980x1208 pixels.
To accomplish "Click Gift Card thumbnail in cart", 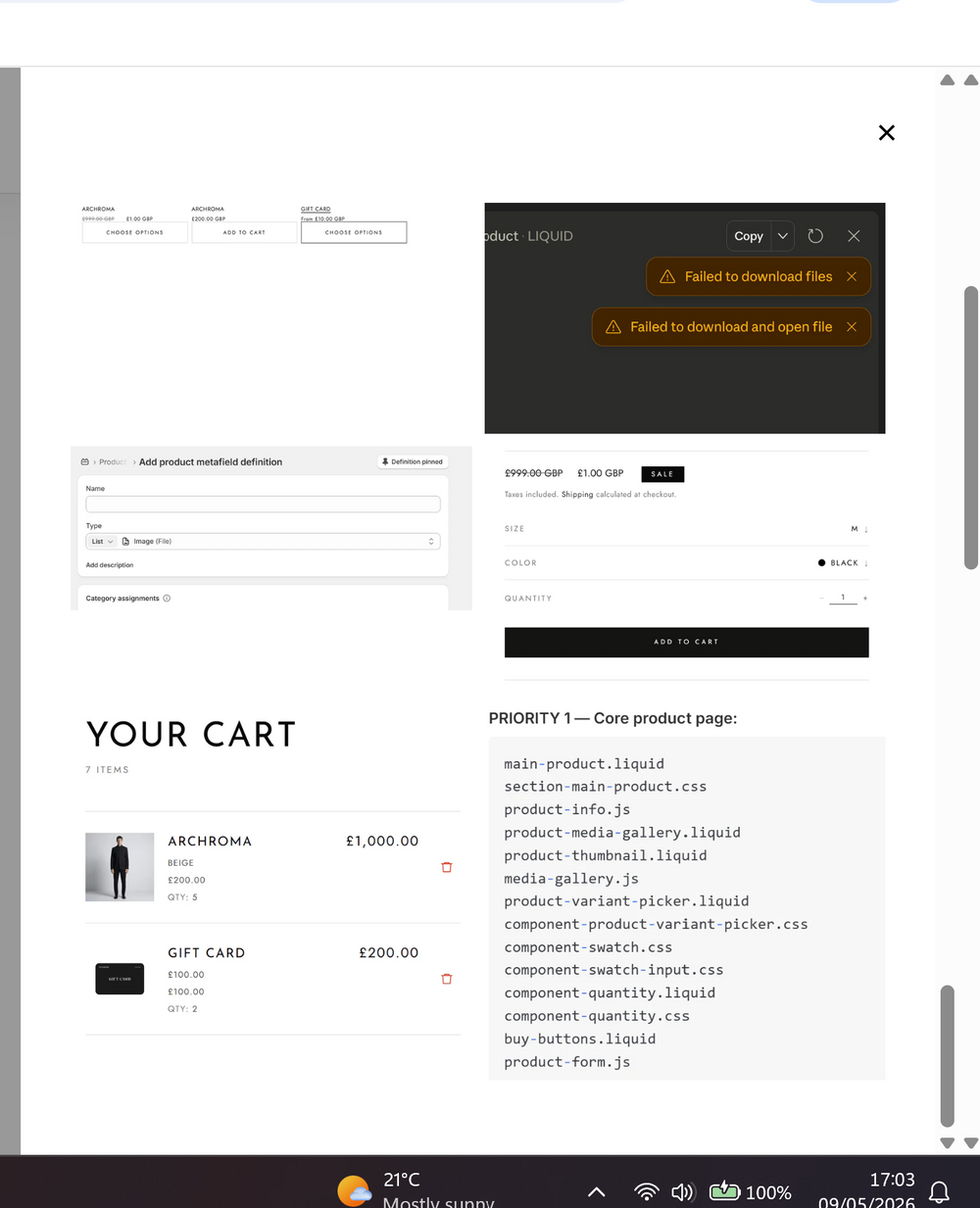I will [x=120, y=979].
